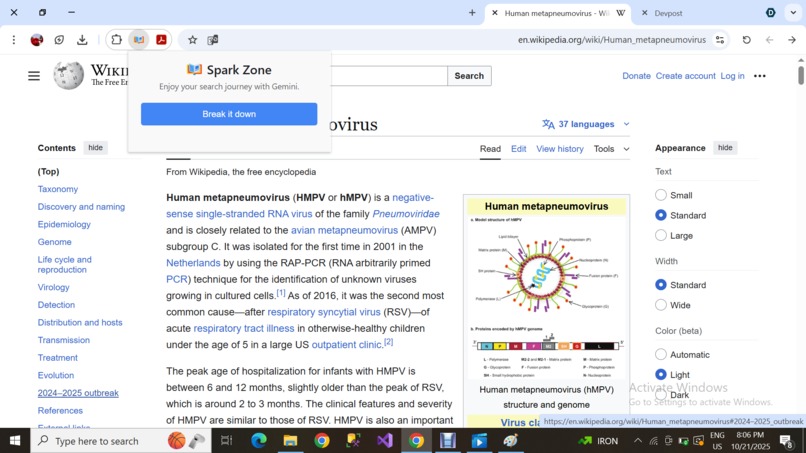Open Task View on the taskbar
This screenshot has height=453, width=806.
tap(226, 441)
